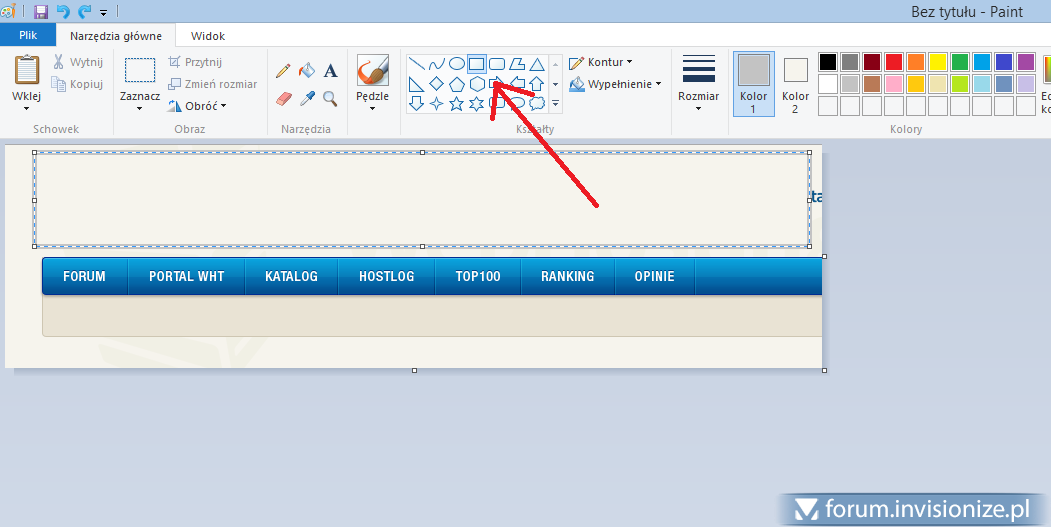Viewport: 1051px width, 527px height.
Task: Activate the Magnifier tool
Action: [x=331, y=99]
